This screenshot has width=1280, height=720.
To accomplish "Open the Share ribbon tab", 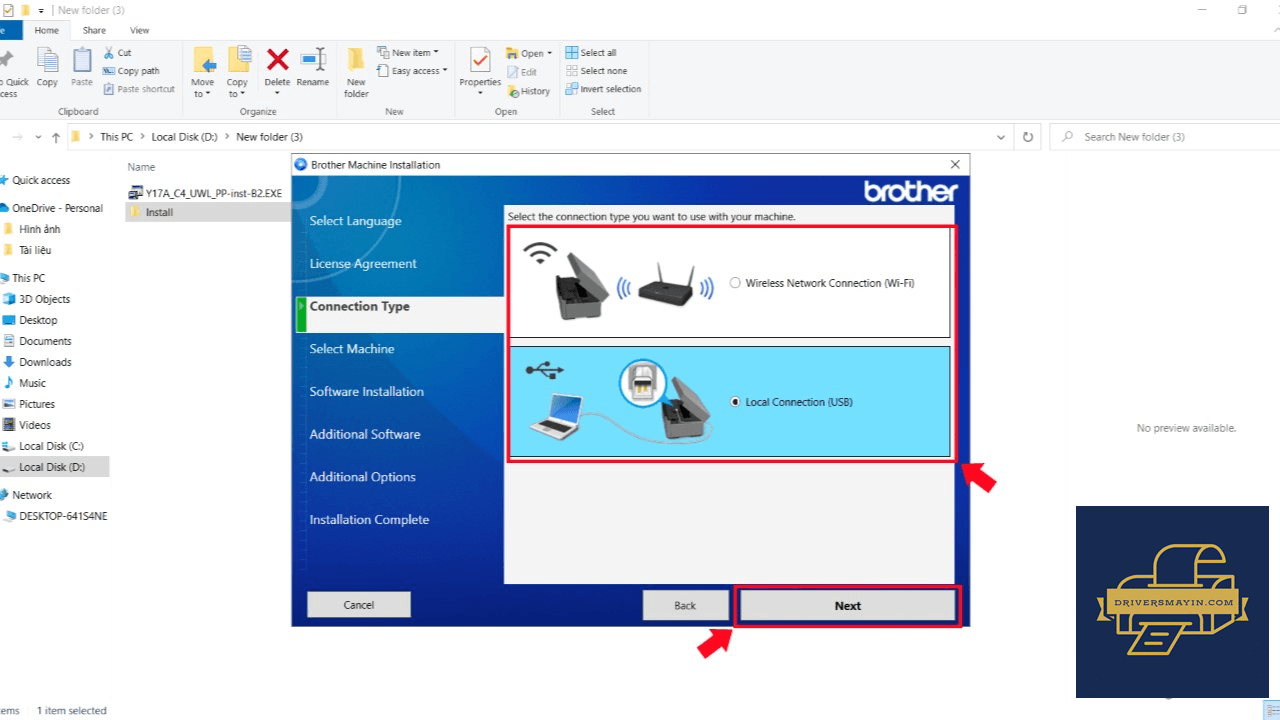I will pos(94,31).
